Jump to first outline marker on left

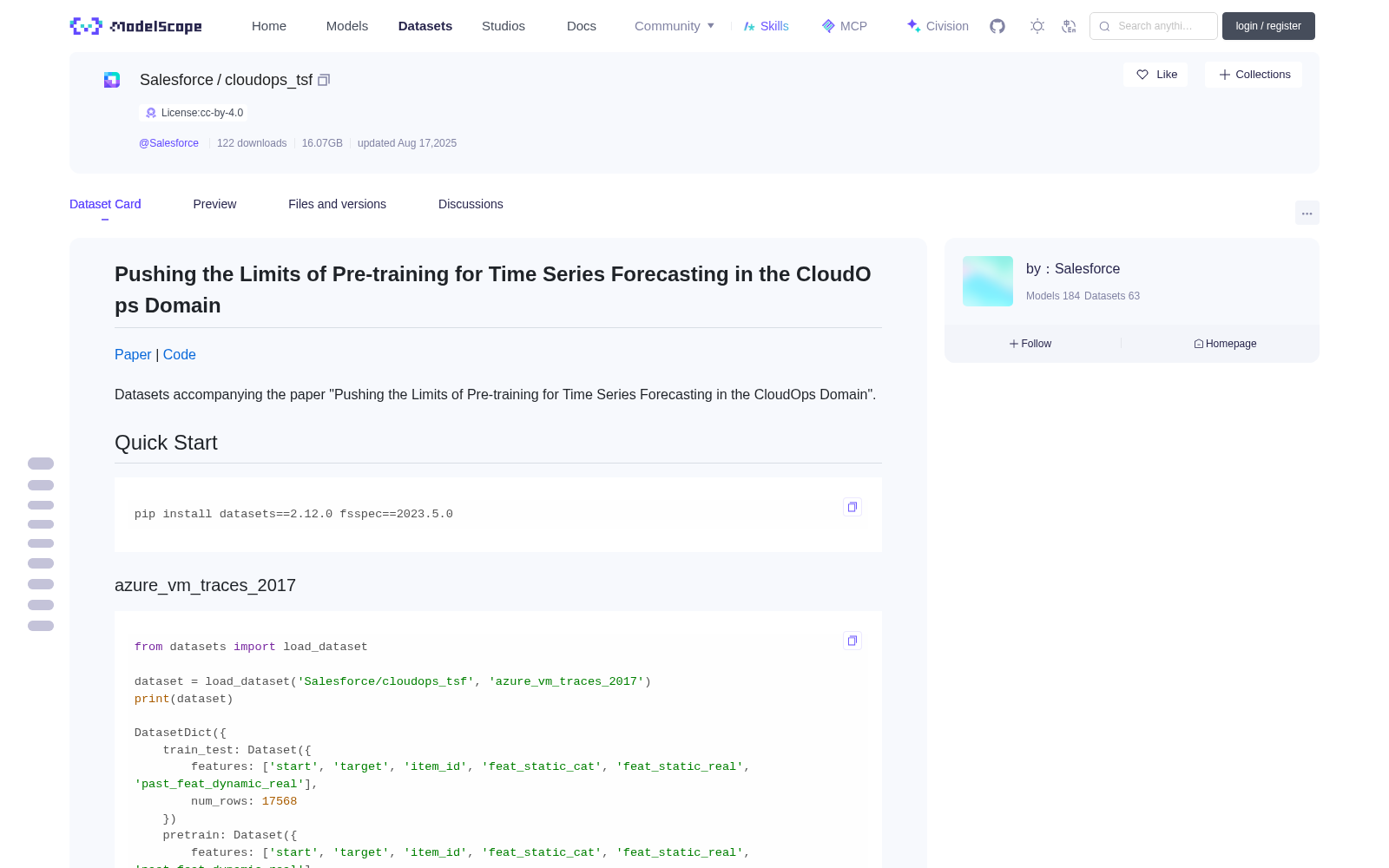[x=41, y=464]
